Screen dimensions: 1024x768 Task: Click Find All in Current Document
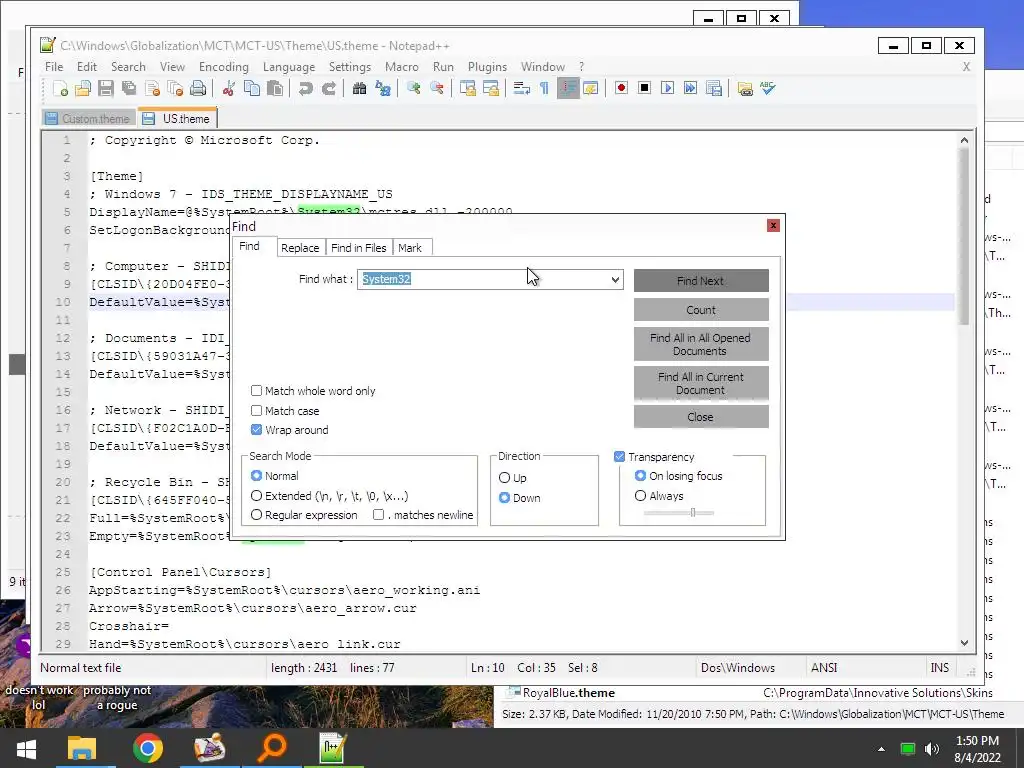tap(701, 383)
